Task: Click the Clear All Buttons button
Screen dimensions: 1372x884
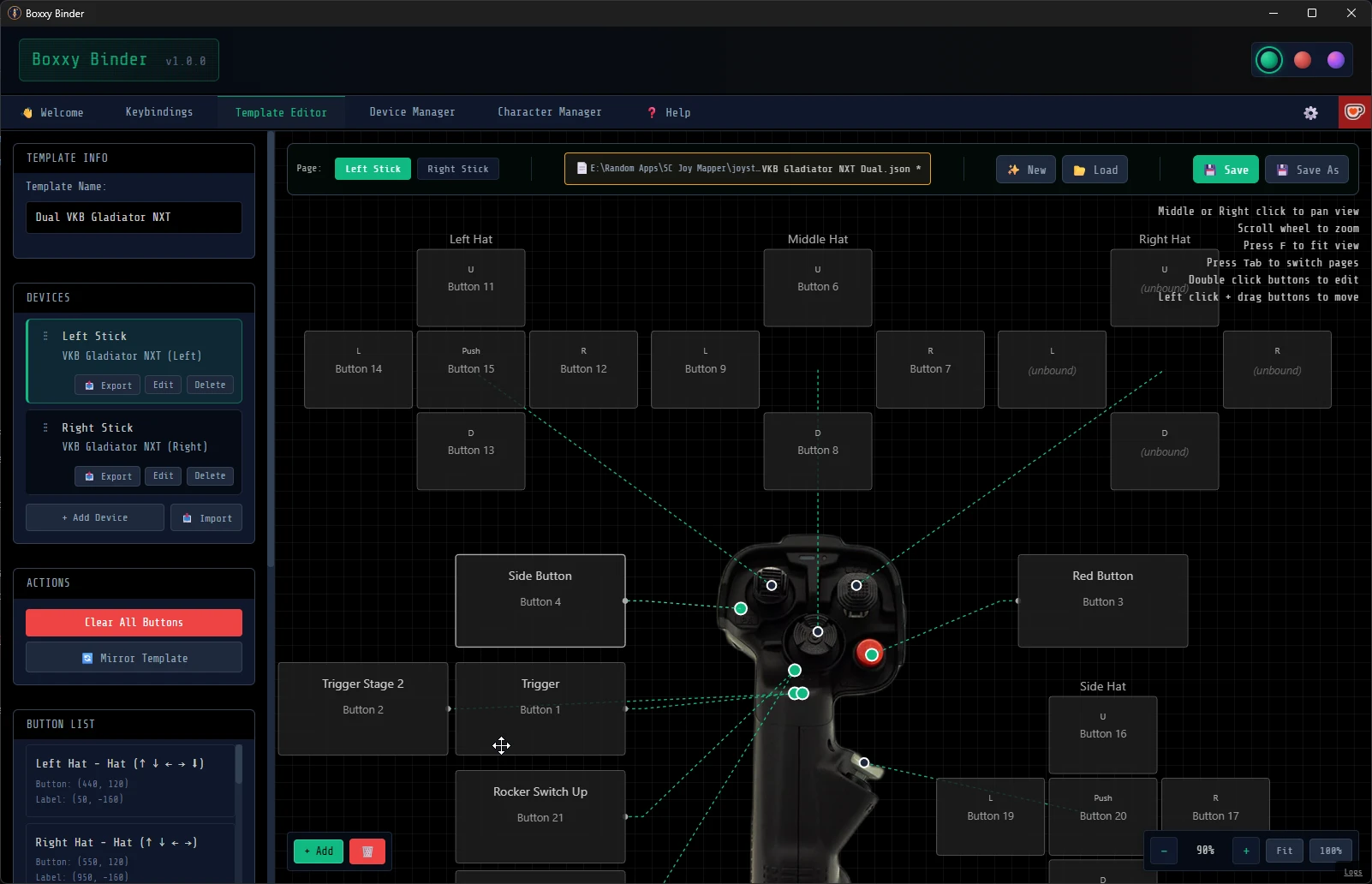Action: tap(134, 623)
